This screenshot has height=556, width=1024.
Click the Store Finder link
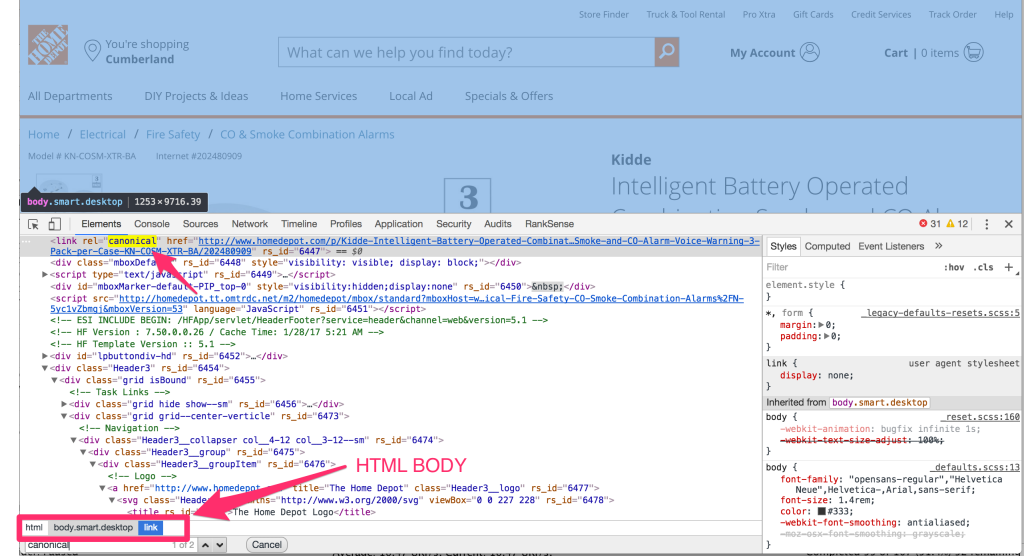coord(603,14)
